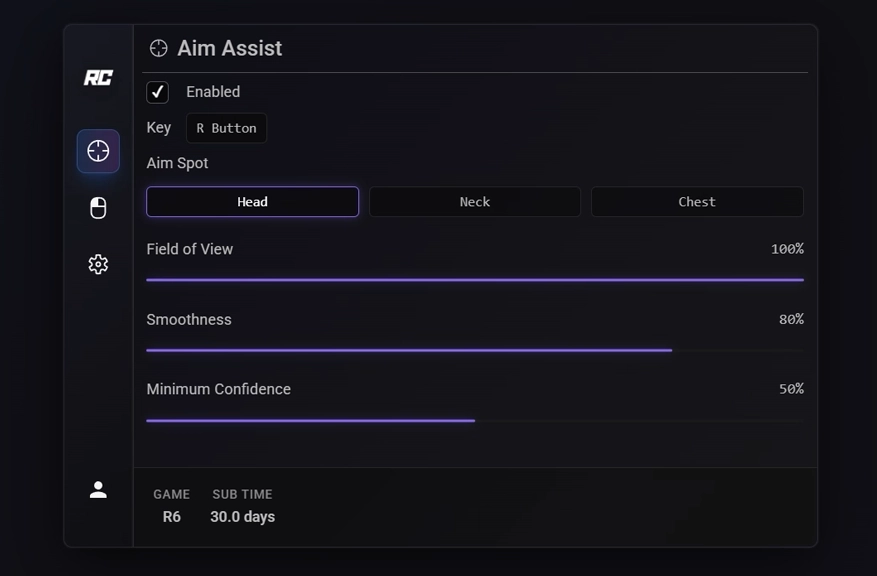Click the R6 game label
The height and width of the screenshot is (576, 877).
pos(172,517)
